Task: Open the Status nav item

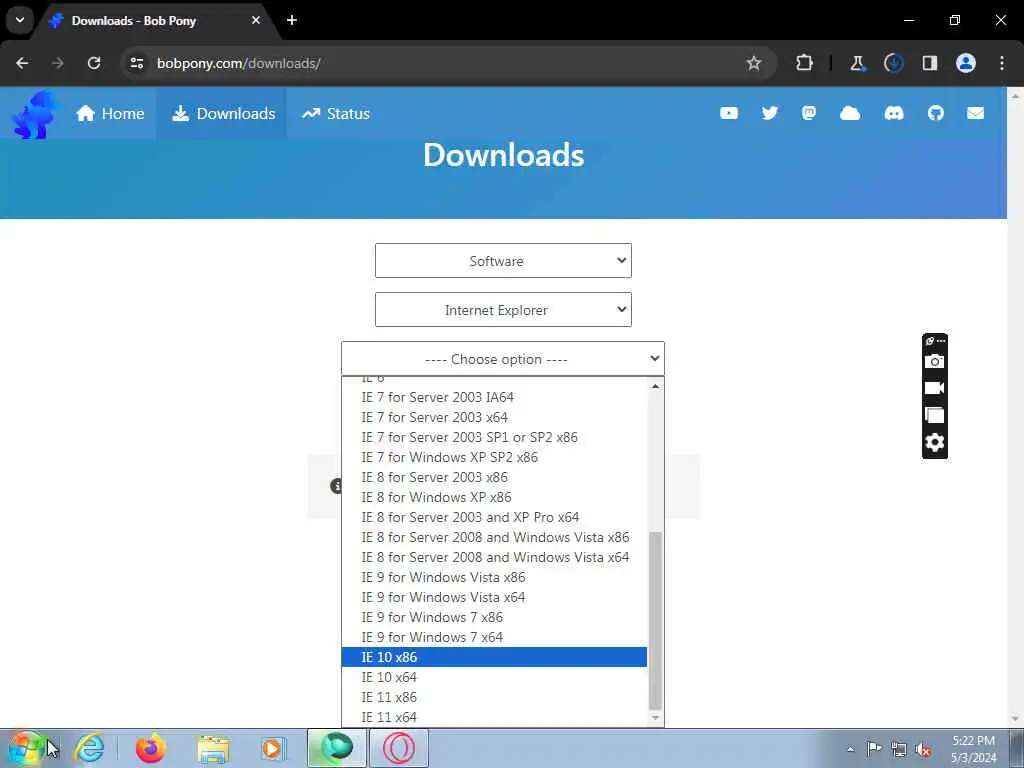Action: (x=336, y=114)
